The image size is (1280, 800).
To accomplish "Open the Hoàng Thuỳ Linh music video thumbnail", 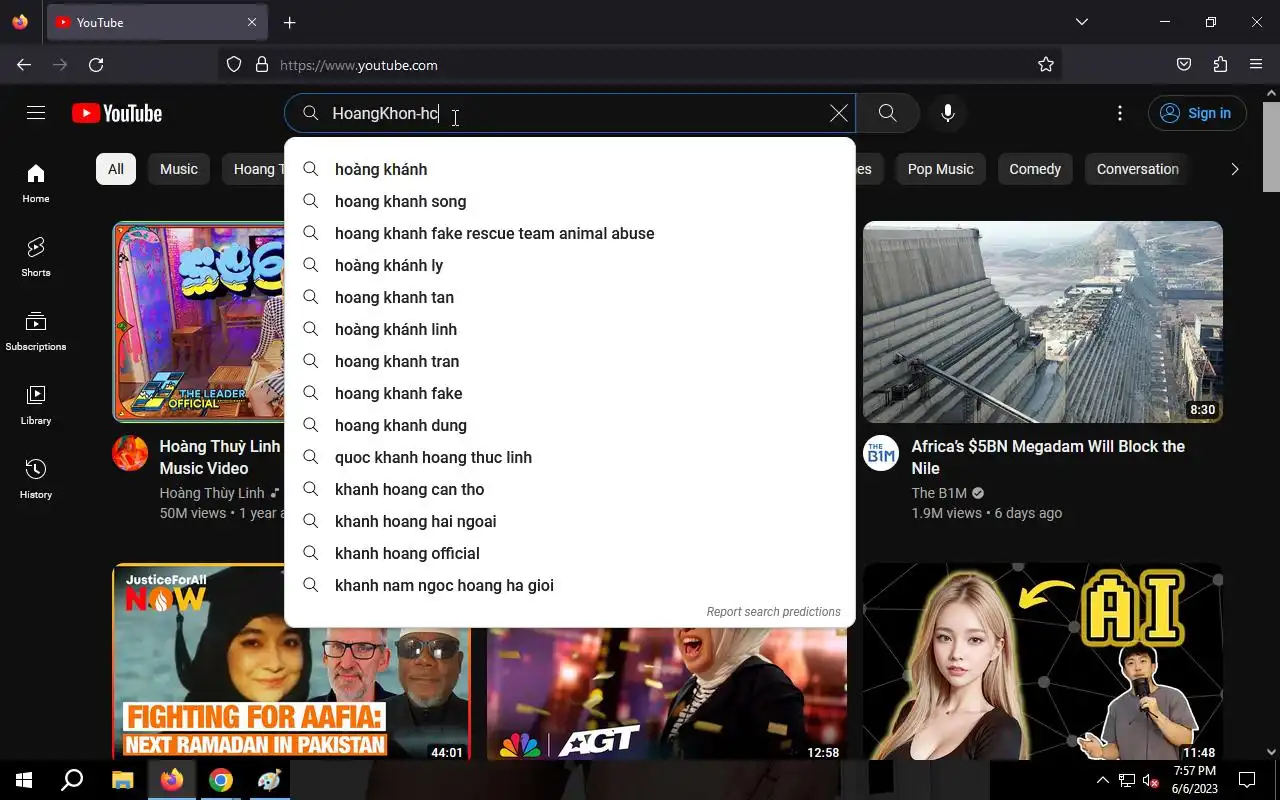I will click(x=199, y=322).
